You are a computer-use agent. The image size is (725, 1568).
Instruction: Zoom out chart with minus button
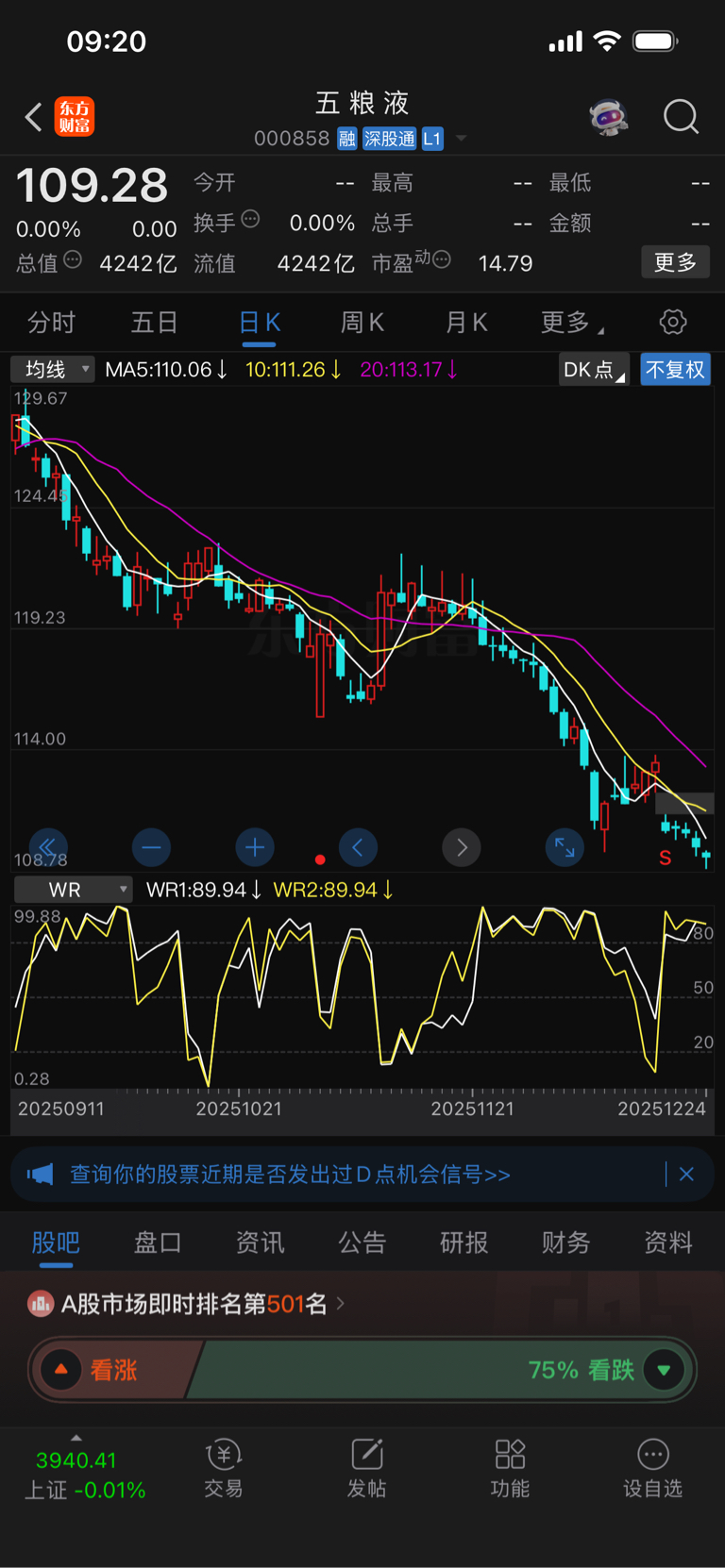(151, 847)
